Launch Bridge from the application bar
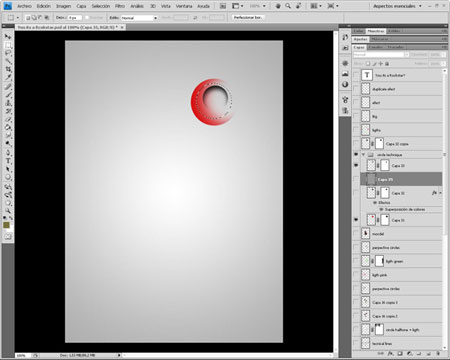 coord(223,6)
